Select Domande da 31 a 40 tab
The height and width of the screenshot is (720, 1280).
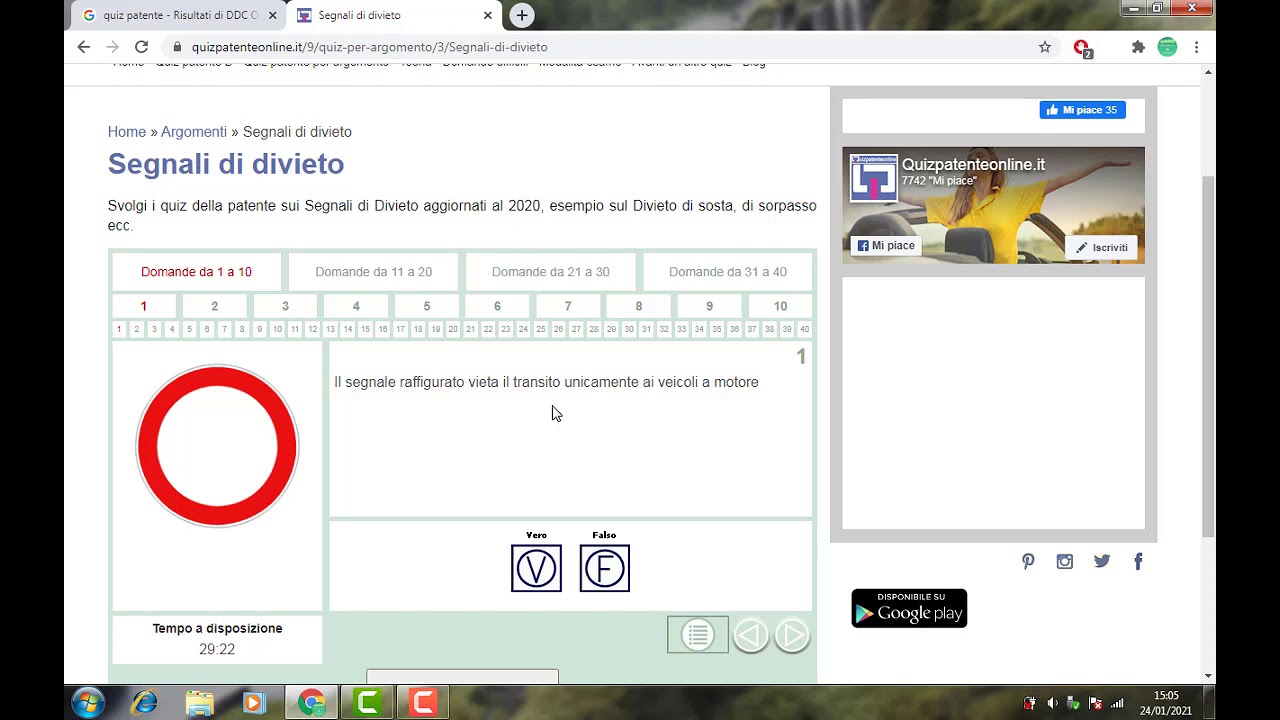click(x=728, y=272)
